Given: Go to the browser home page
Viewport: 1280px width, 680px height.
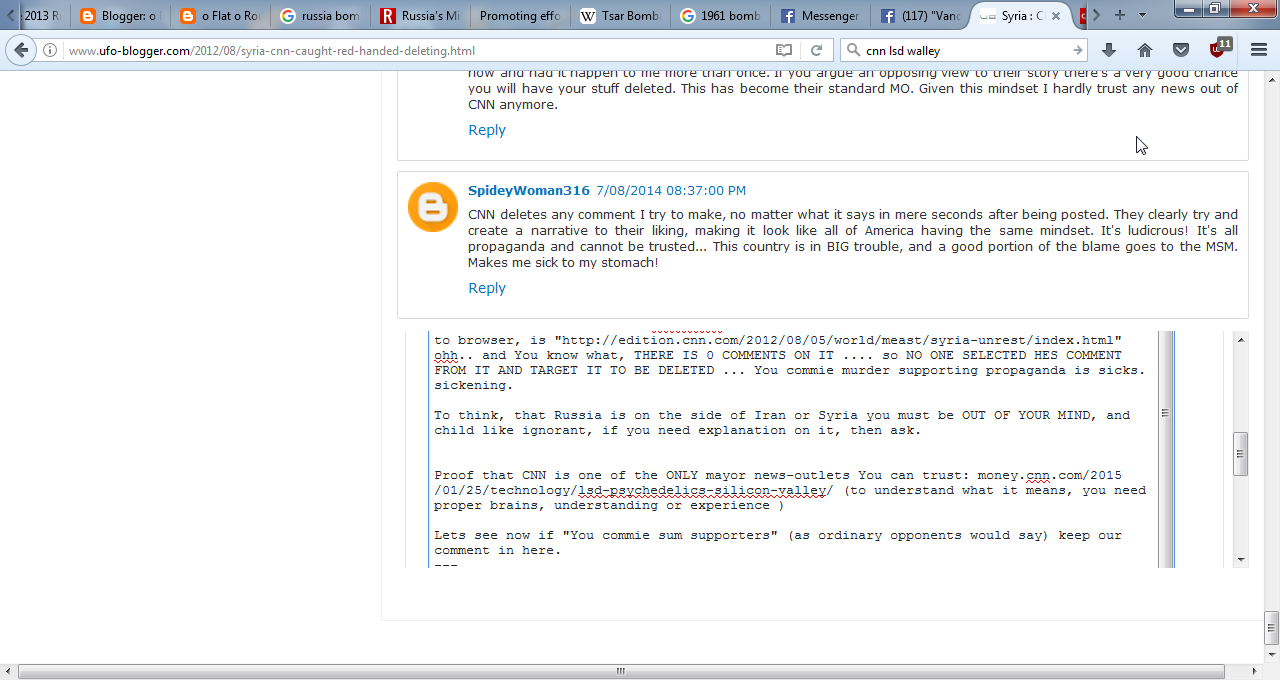Looking at the screenshot, I should (x=1145, y=50).
